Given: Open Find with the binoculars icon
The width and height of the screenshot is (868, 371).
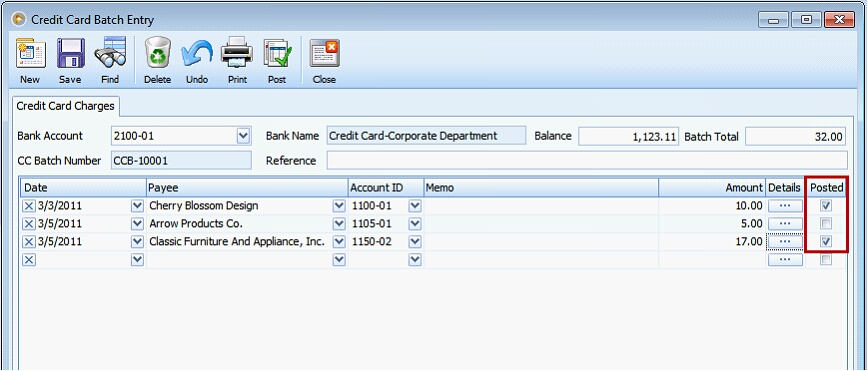Looking at the screenshot, I should pos(110,53).
